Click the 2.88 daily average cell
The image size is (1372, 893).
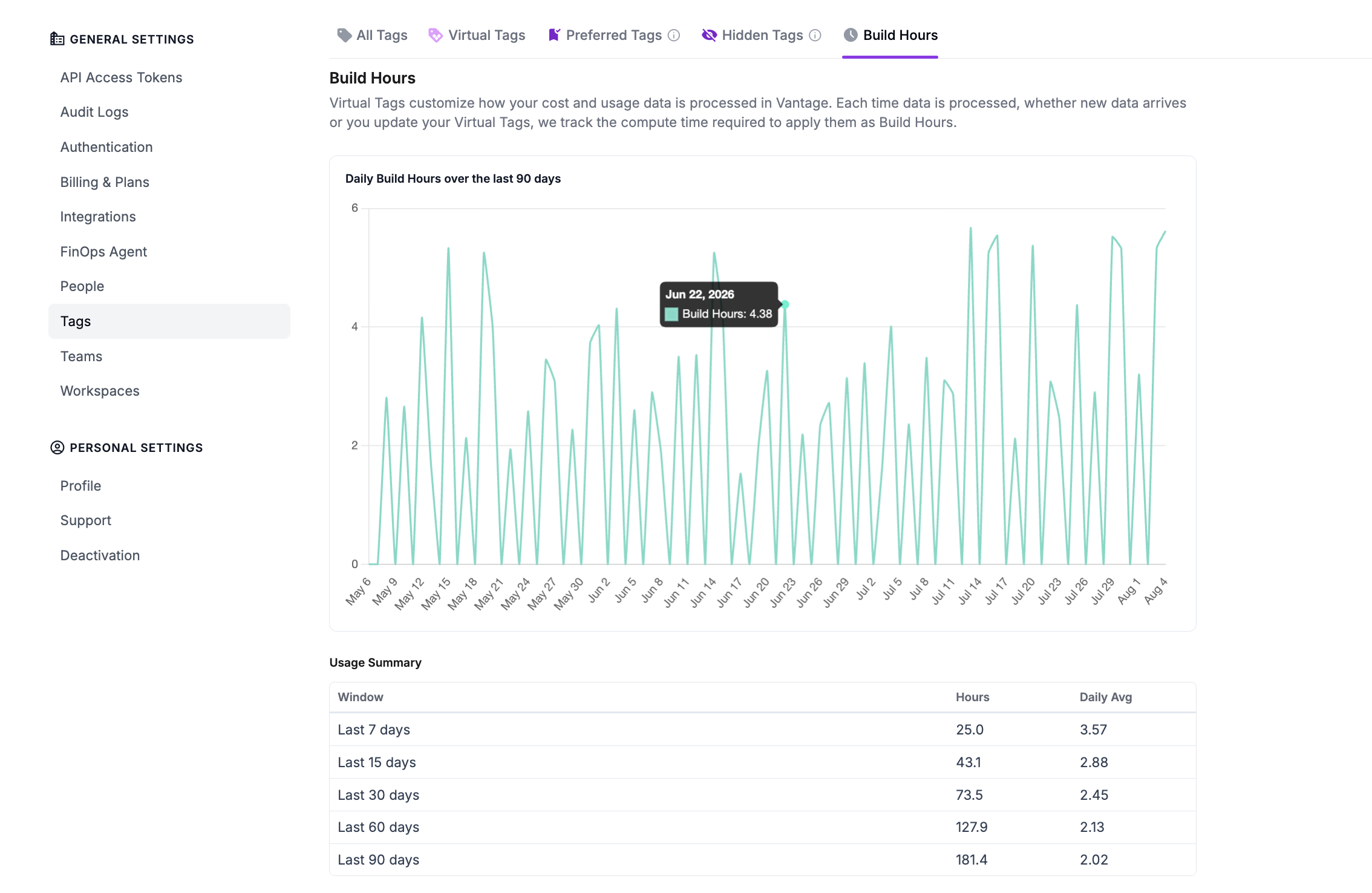[1094, 762]
